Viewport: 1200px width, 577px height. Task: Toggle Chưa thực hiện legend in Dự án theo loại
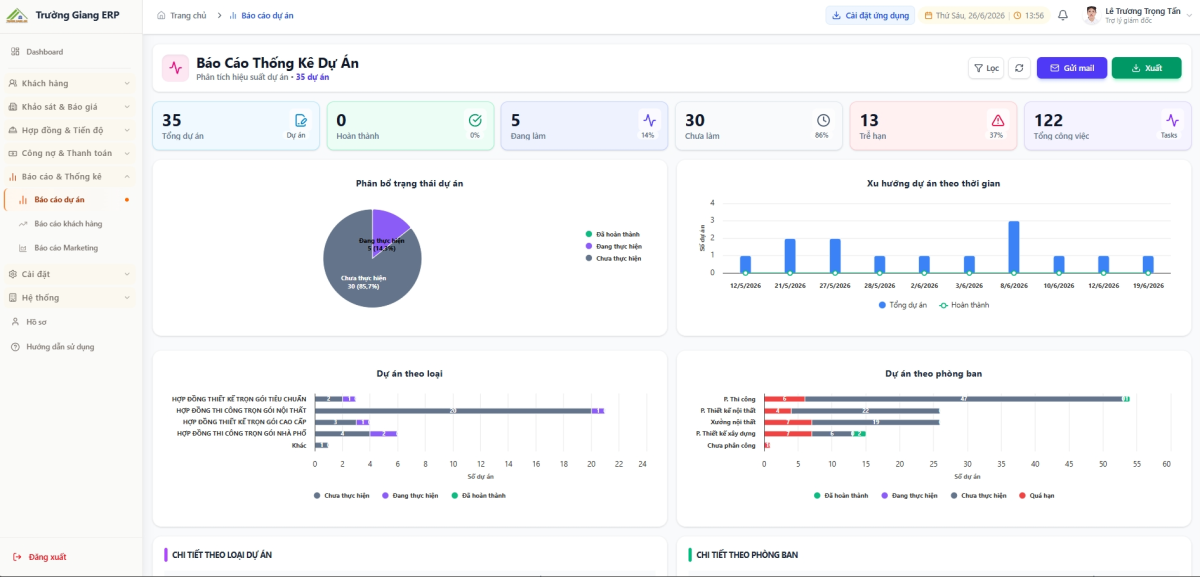pyautogui.click(x=341, y=495)
